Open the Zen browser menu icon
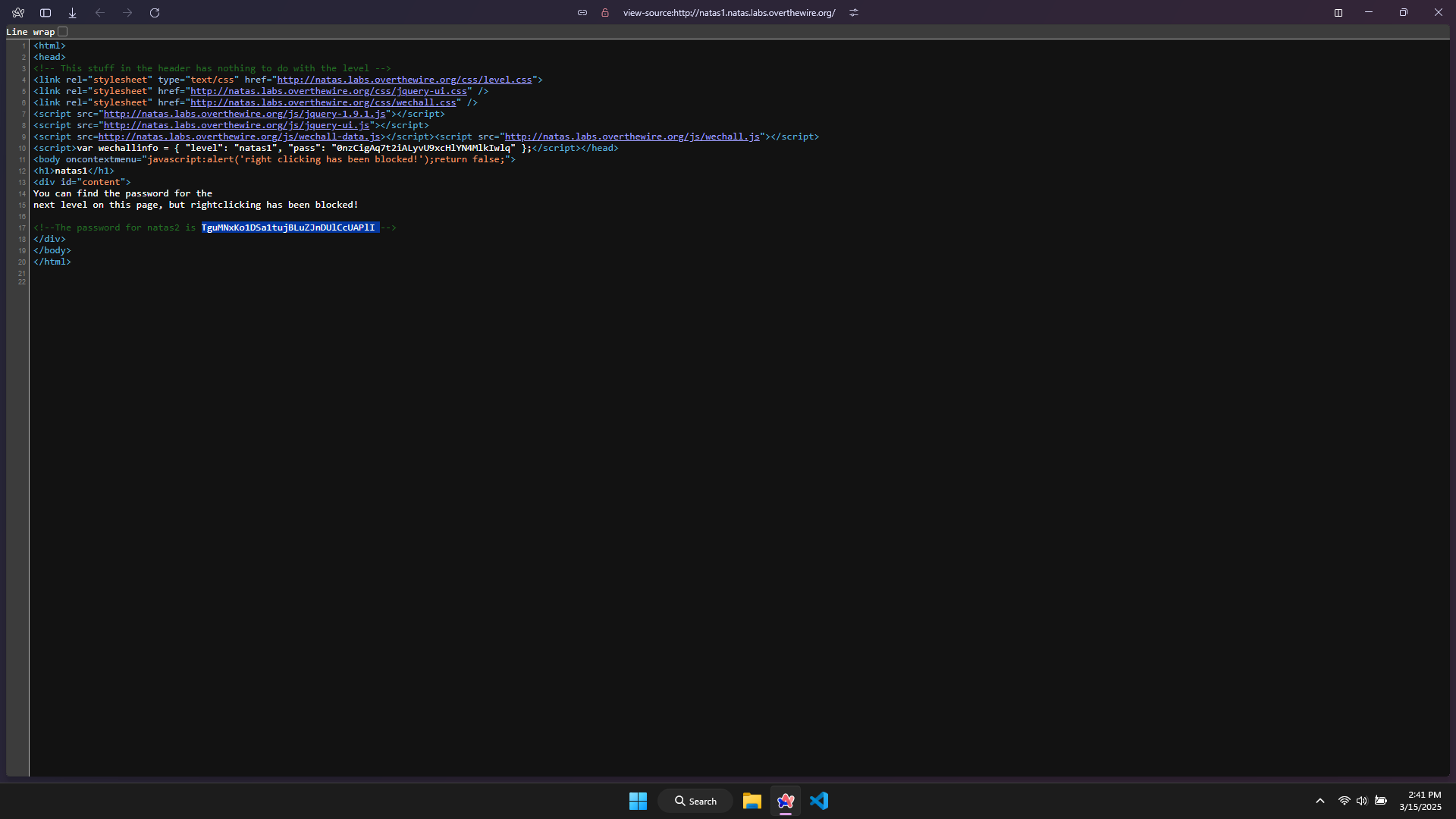The image size is (1456, 819). 18,13
